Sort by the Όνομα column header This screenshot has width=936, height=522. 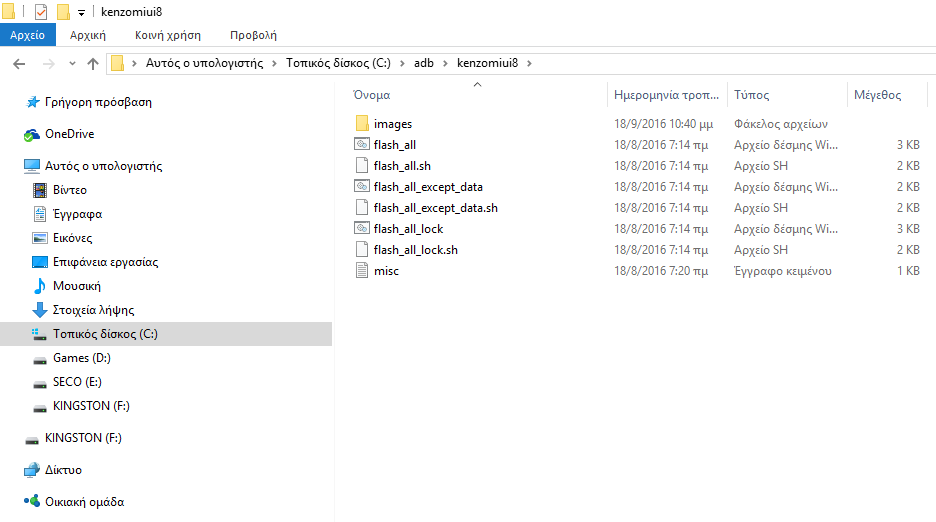(x=371, y=95)
